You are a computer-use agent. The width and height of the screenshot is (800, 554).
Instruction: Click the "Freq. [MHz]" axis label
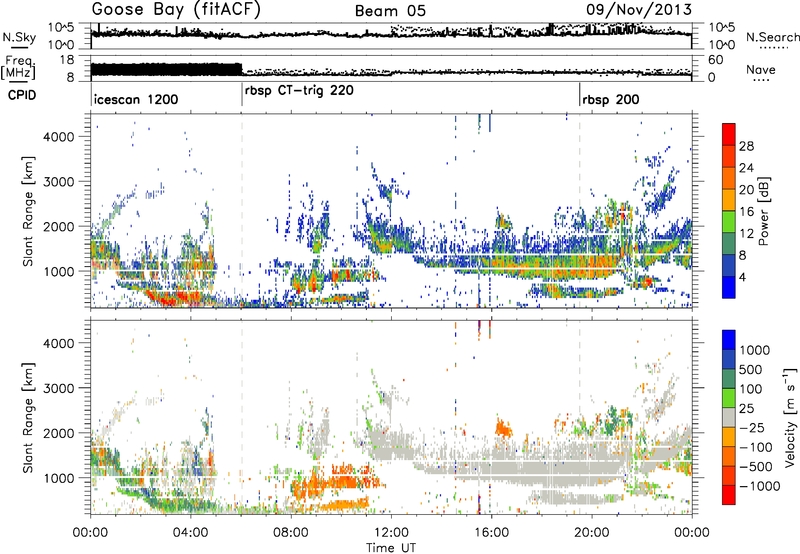click(x=18, y=67)
